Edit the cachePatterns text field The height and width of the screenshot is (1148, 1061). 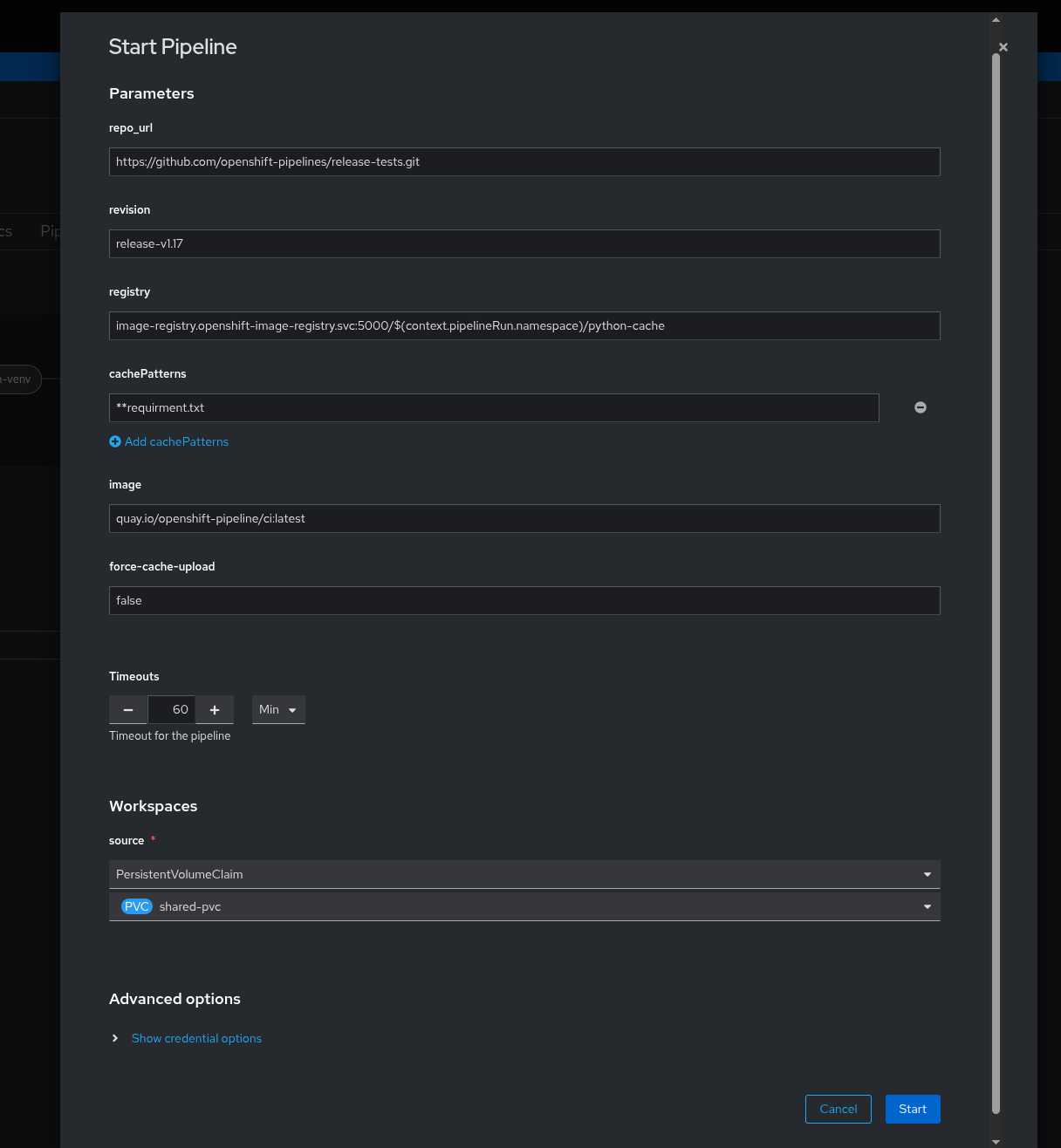click(x=494, y=407)
